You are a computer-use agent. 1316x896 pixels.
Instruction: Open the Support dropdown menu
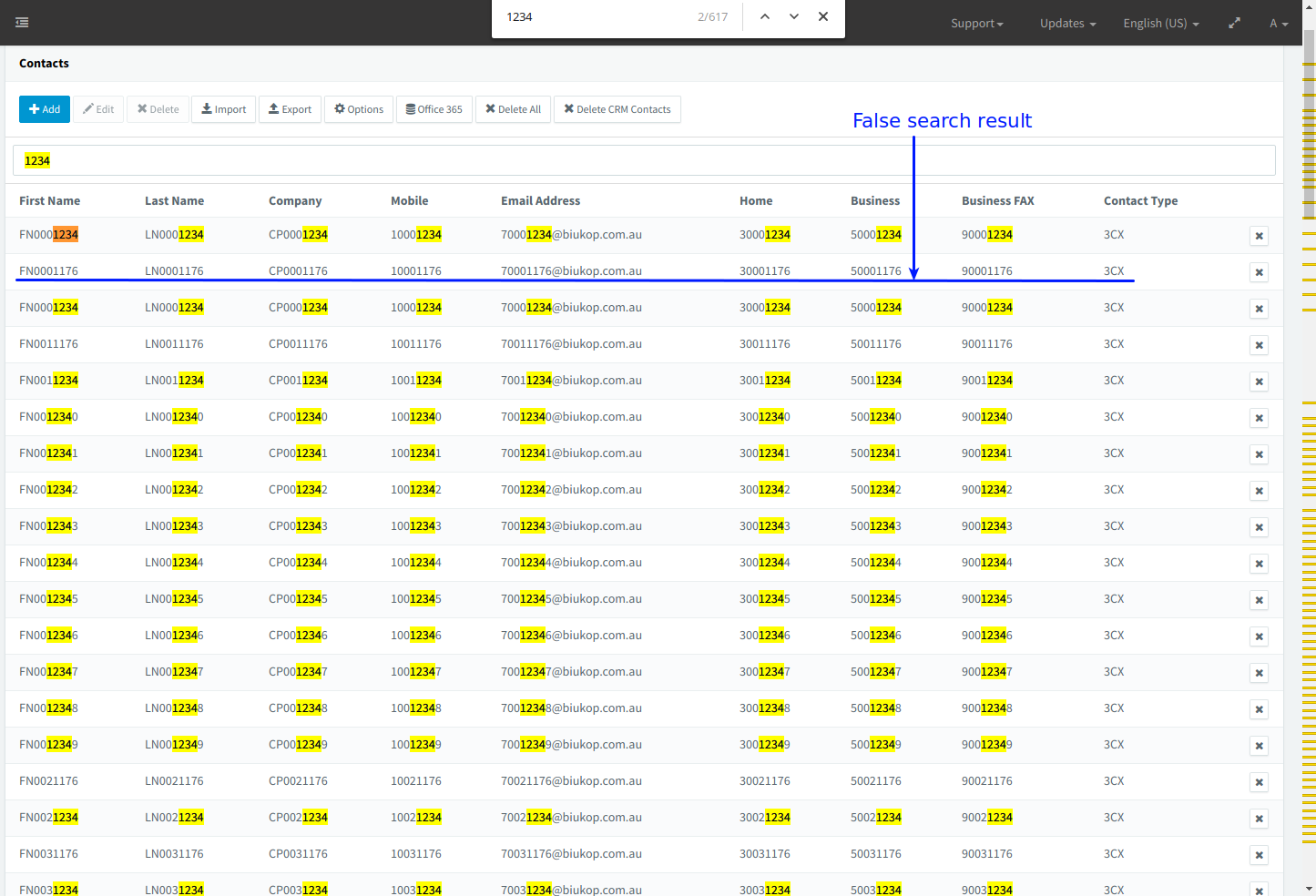pyautogui.click(x=976, y=24)
